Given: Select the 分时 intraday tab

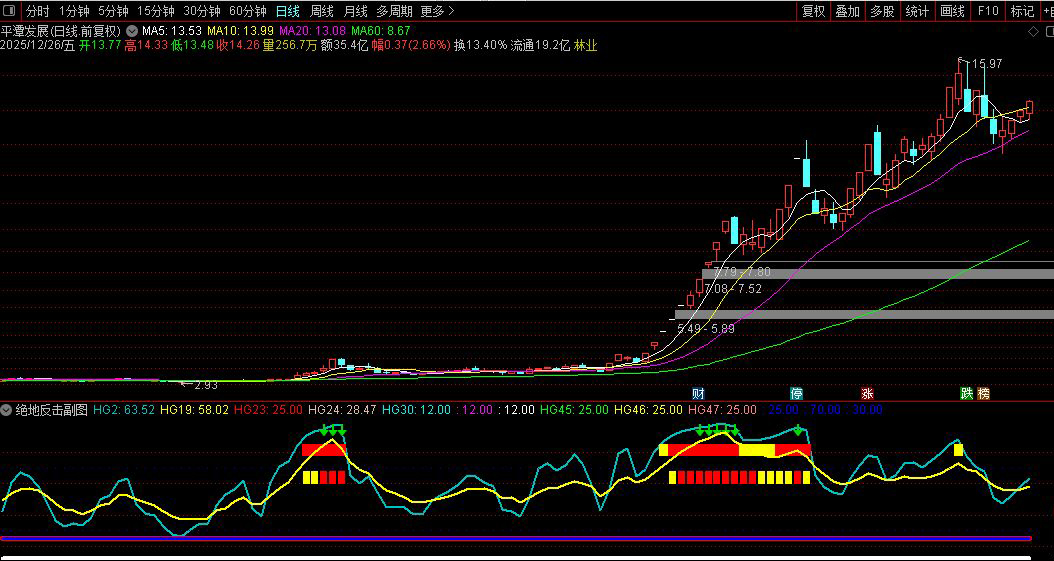Looking at the screenshot, I should click(x=37, y=11).
